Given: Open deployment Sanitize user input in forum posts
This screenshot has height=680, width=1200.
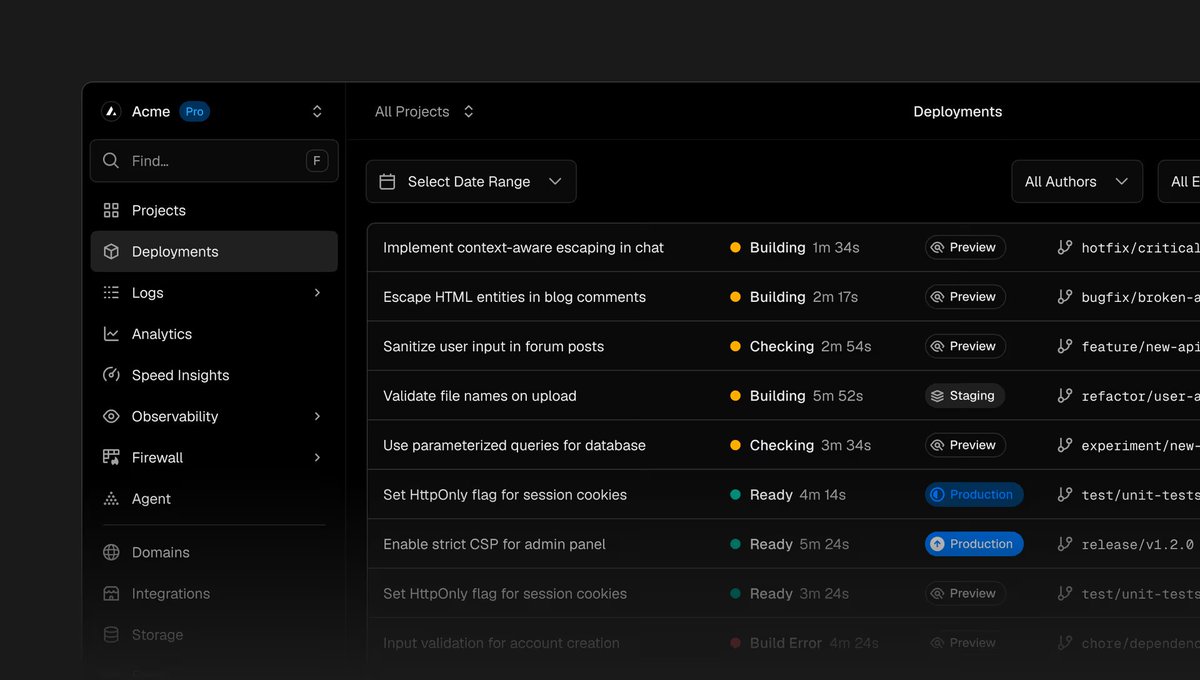Looking at the screenshot, I should [493, 347].
